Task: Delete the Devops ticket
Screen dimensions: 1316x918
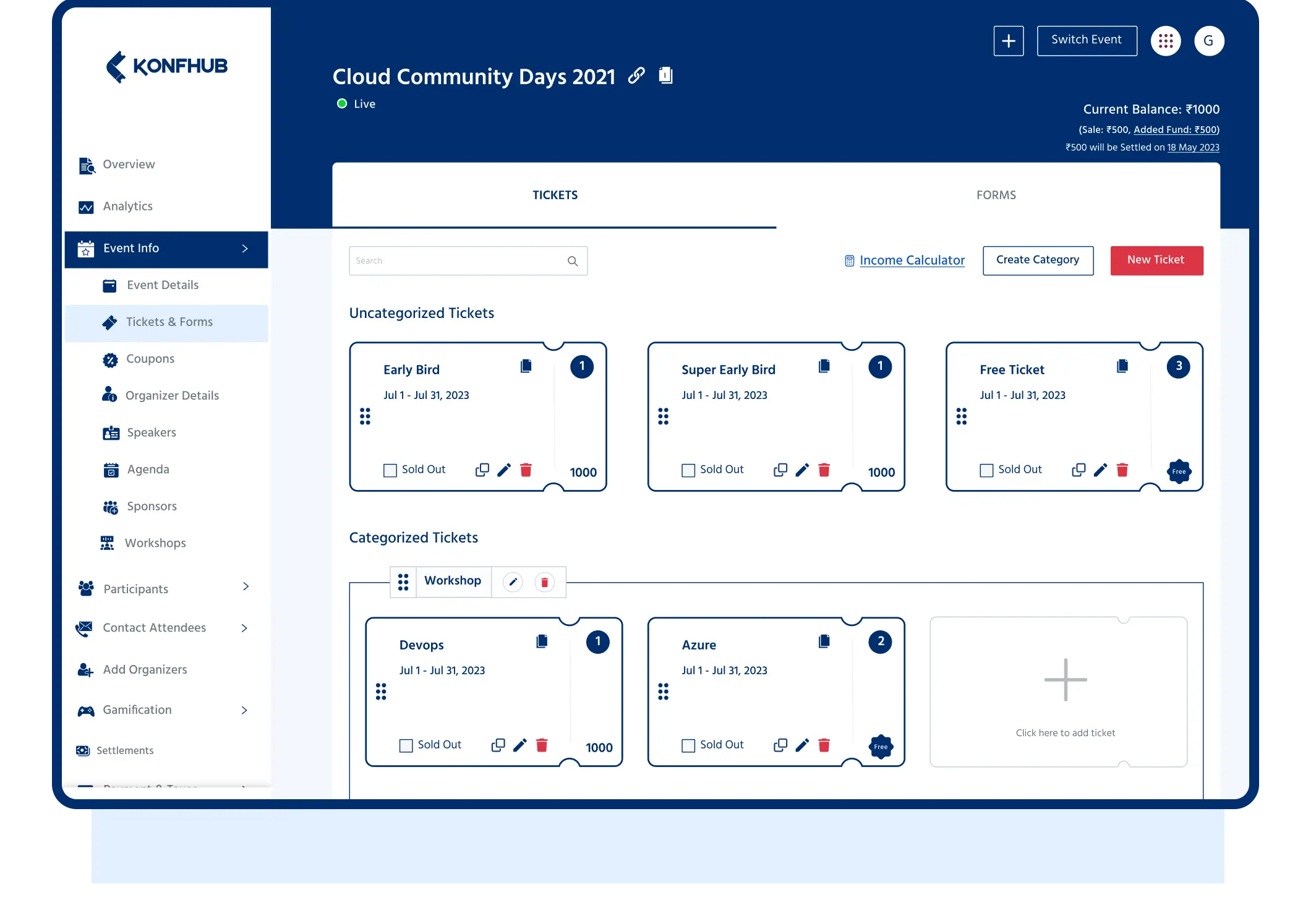Action: (x=542, y=745)
